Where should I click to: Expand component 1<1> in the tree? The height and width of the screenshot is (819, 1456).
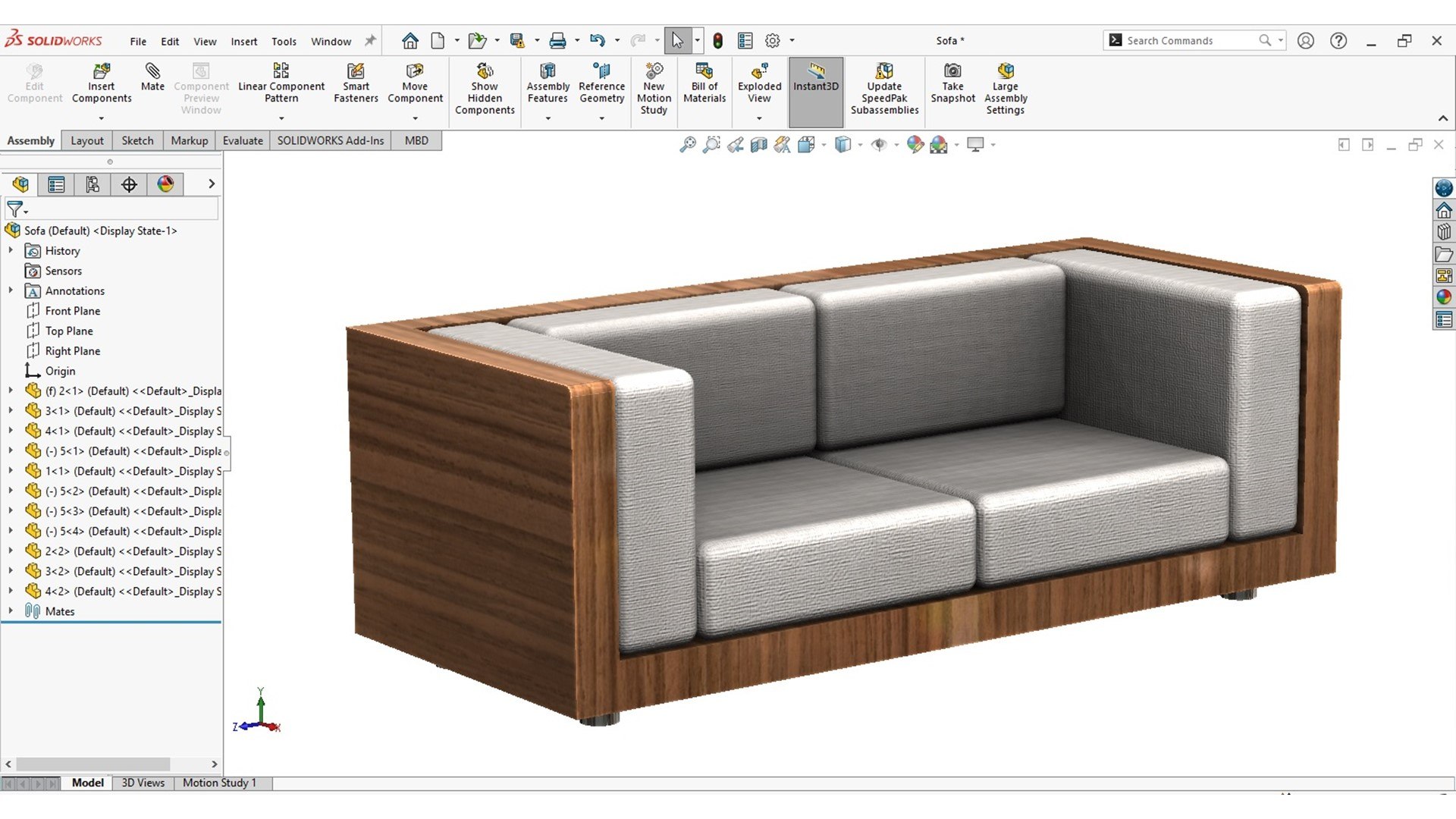pyautogui.click(x=11, y=471)
